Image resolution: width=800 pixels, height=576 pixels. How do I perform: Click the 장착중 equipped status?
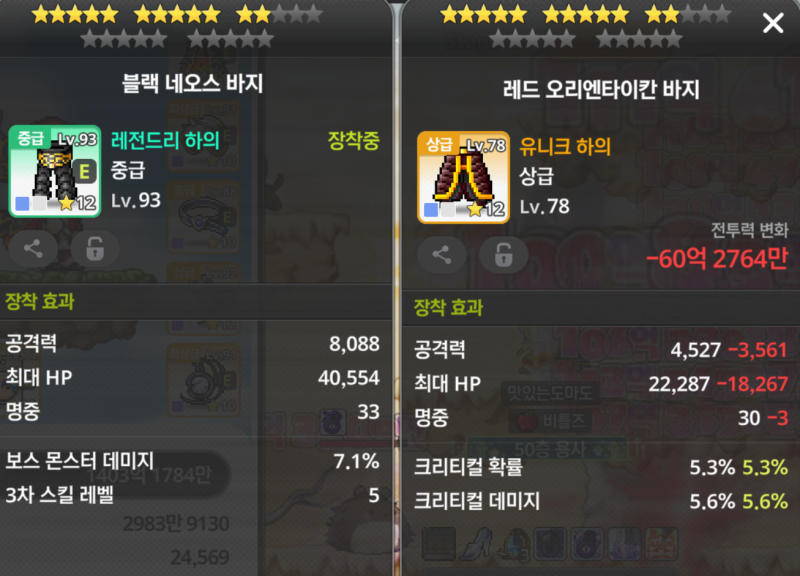[x=354, y=140]
